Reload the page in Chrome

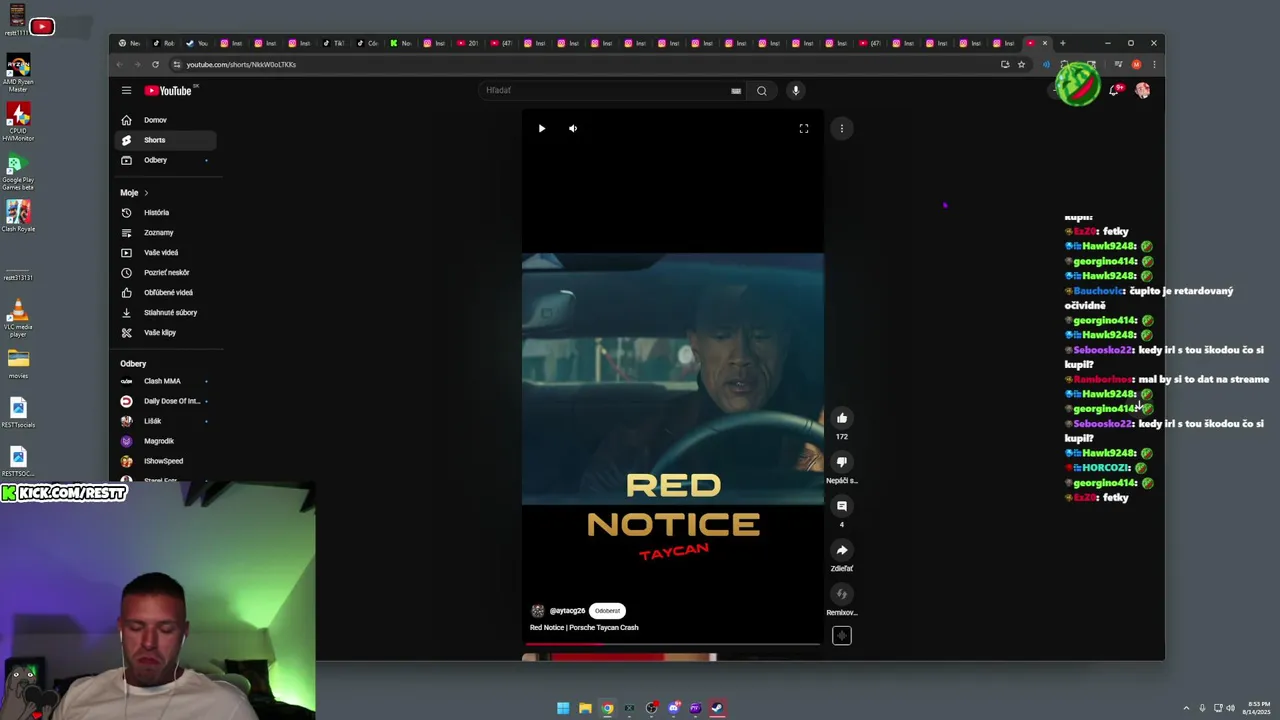(x=155, y=65)
